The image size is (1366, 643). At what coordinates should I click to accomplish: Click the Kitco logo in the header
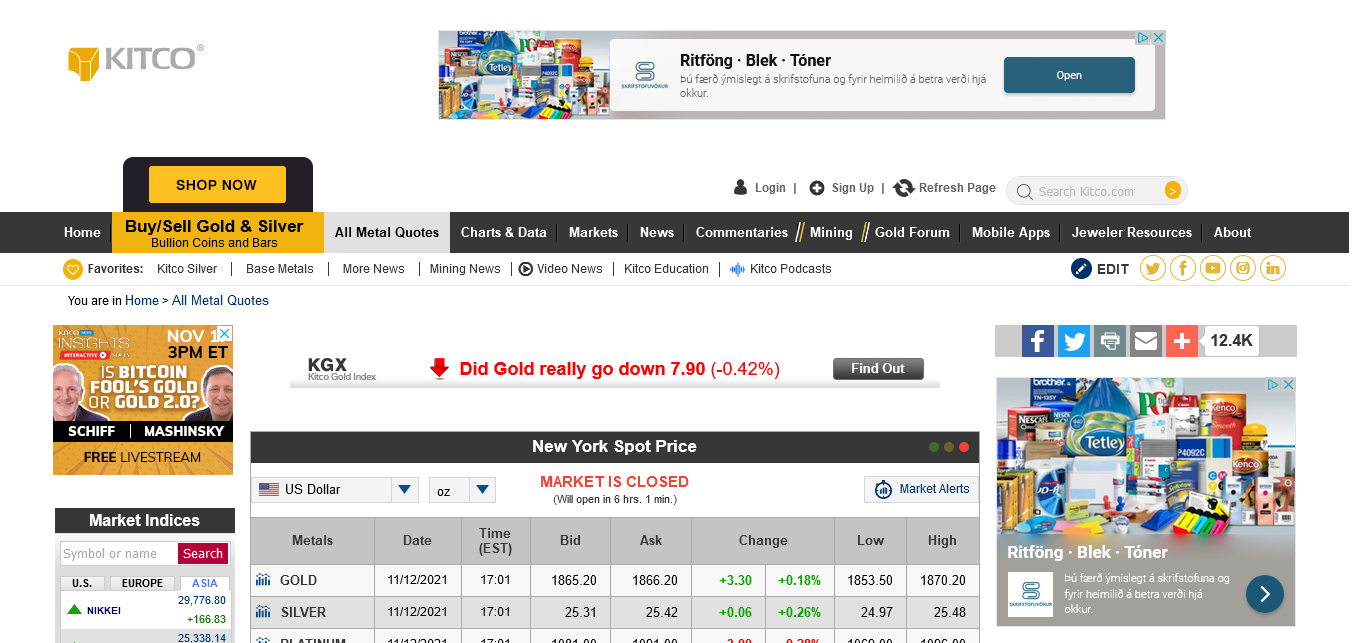(135, 61)
